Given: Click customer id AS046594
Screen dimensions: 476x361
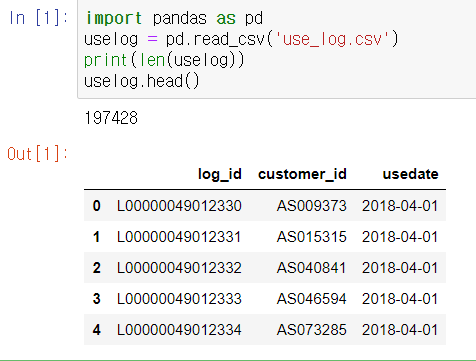Looking at the screenshot, I should tap(312, 299).
